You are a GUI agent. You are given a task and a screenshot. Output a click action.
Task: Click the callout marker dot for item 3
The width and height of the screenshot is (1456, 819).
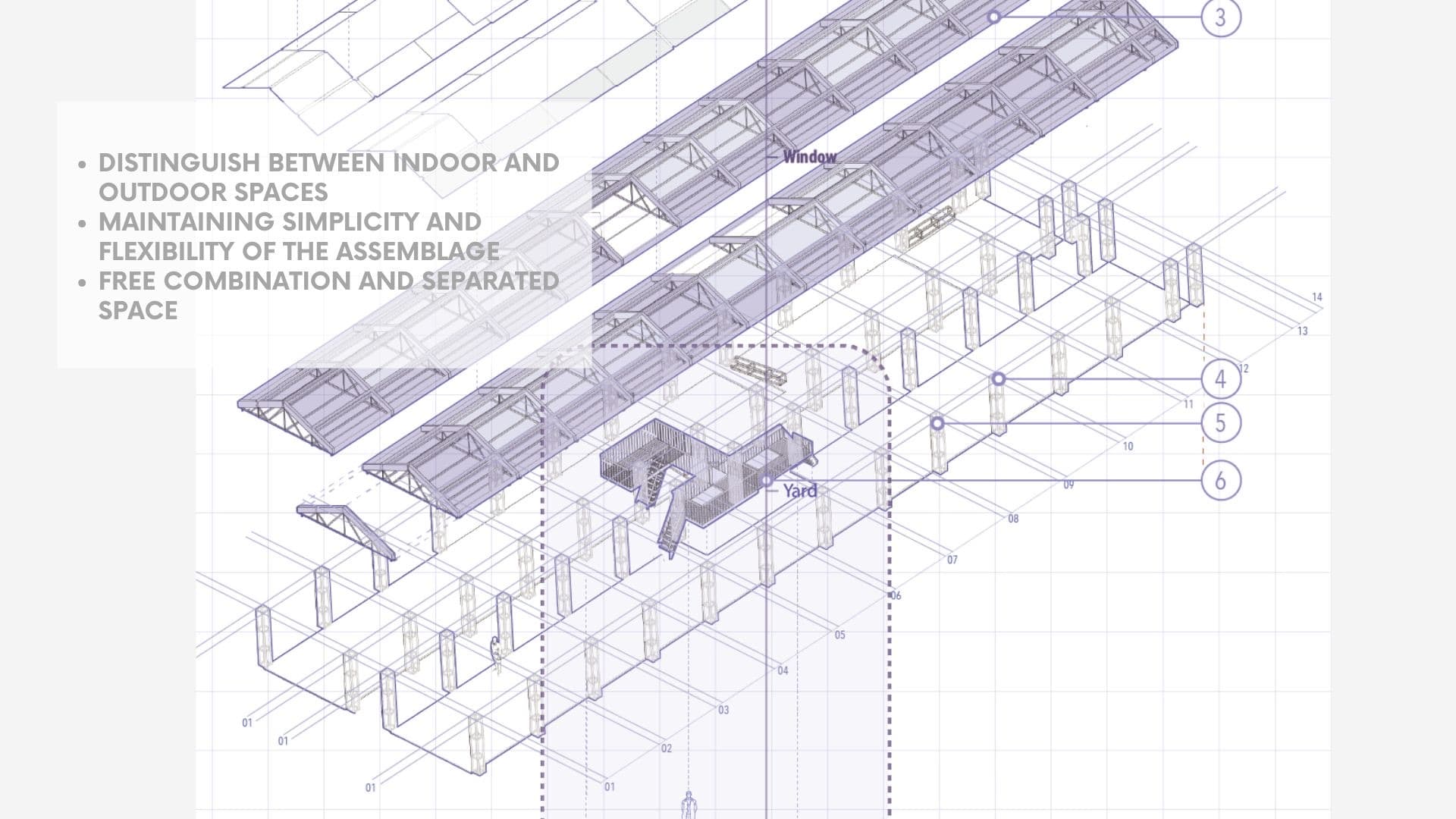994,16
